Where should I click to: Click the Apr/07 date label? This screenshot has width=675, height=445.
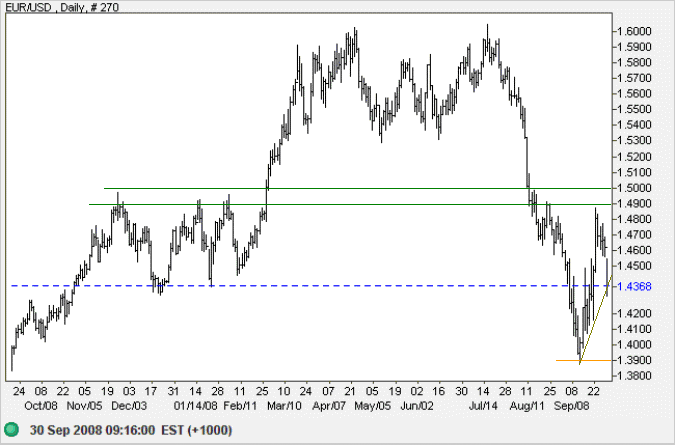329,406
